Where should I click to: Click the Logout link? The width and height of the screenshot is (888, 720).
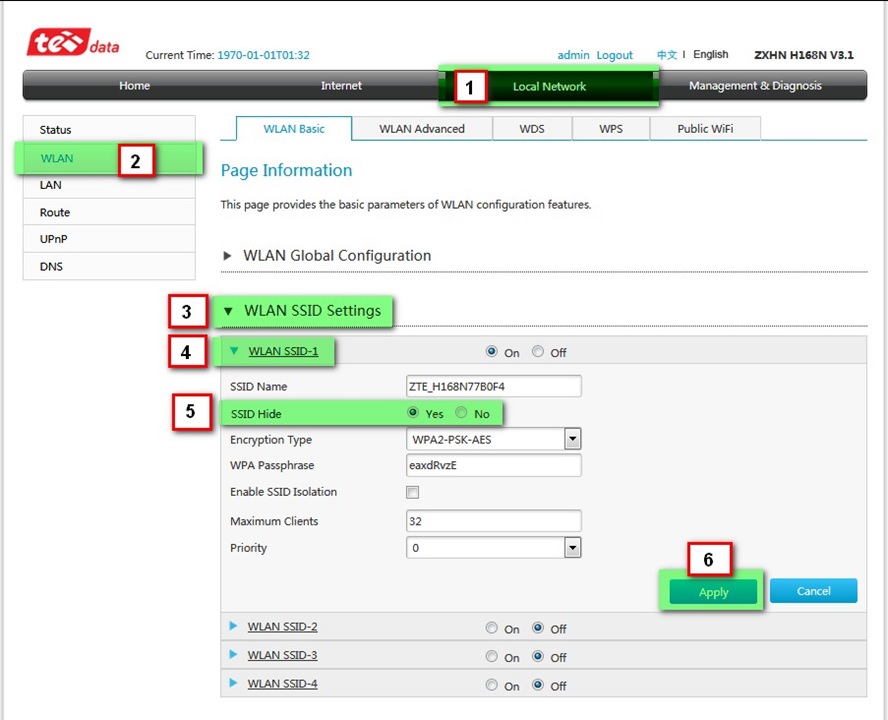pyautogui.click(x=615, y=55)
